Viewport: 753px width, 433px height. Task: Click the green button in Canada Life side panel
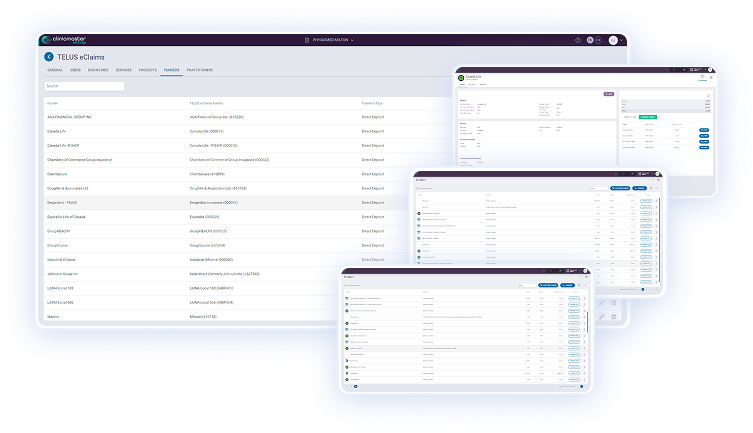(x=647, y=117)
